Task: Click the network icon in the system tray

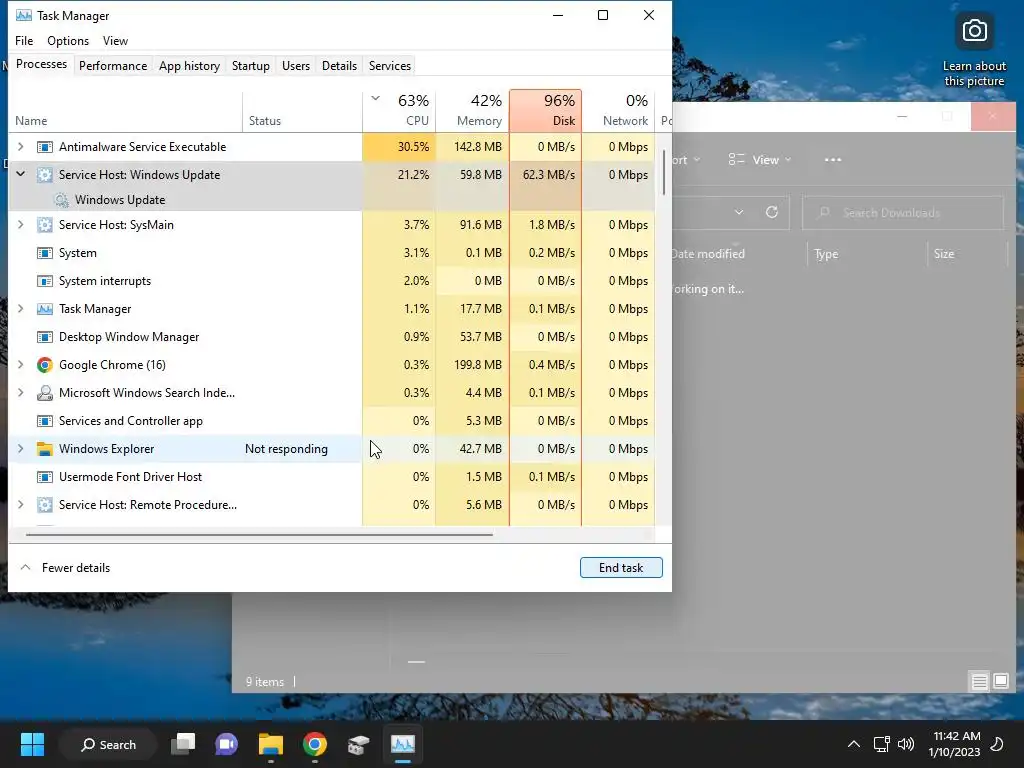Action: coord(882,744)
